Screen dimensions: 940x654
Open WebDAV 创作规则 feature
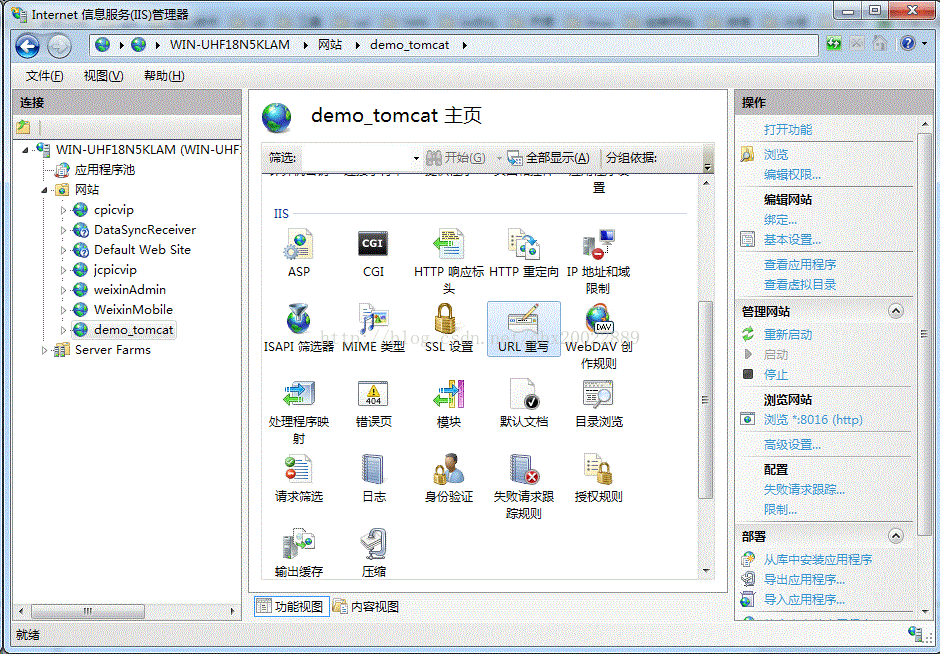click(x=598, y=336)
